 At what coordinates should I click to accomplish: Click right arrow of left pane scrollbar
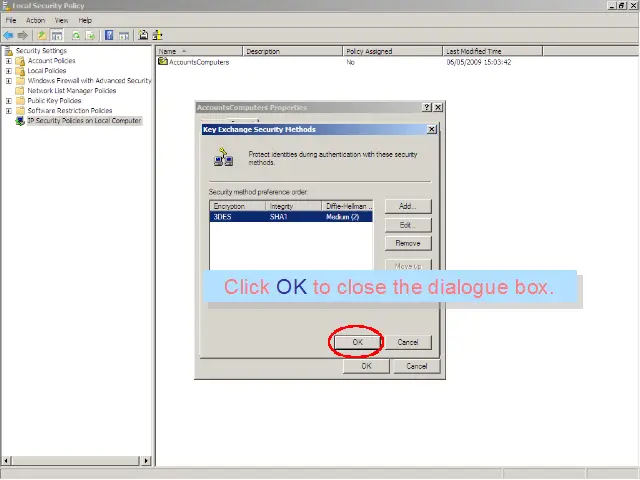(146, 461)
